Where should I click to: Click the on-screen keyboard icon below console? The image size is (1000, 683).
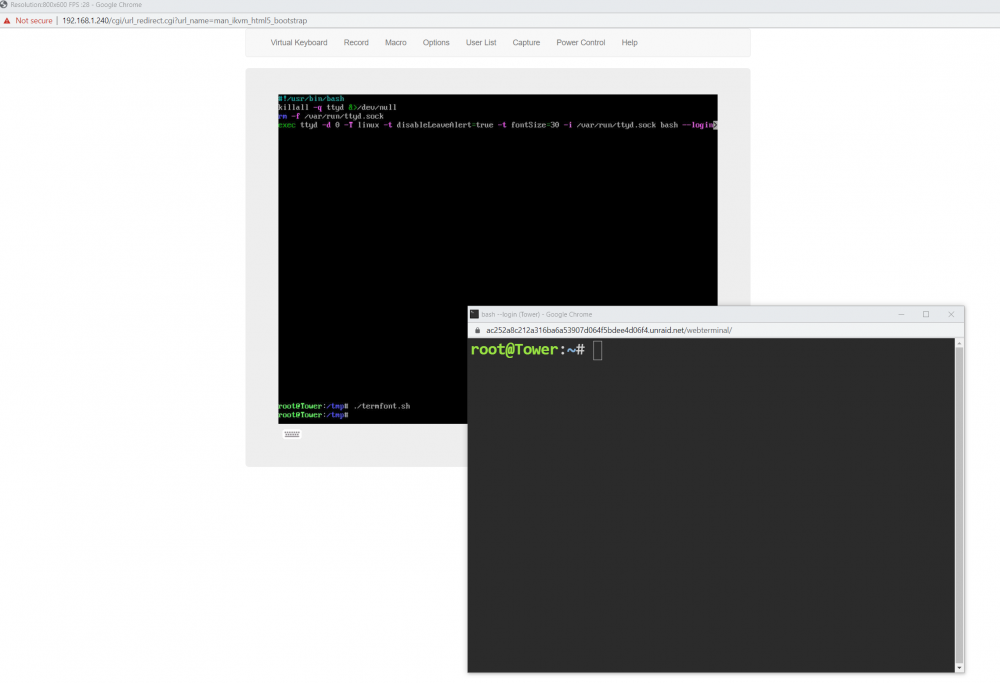(x=292, y=434)
